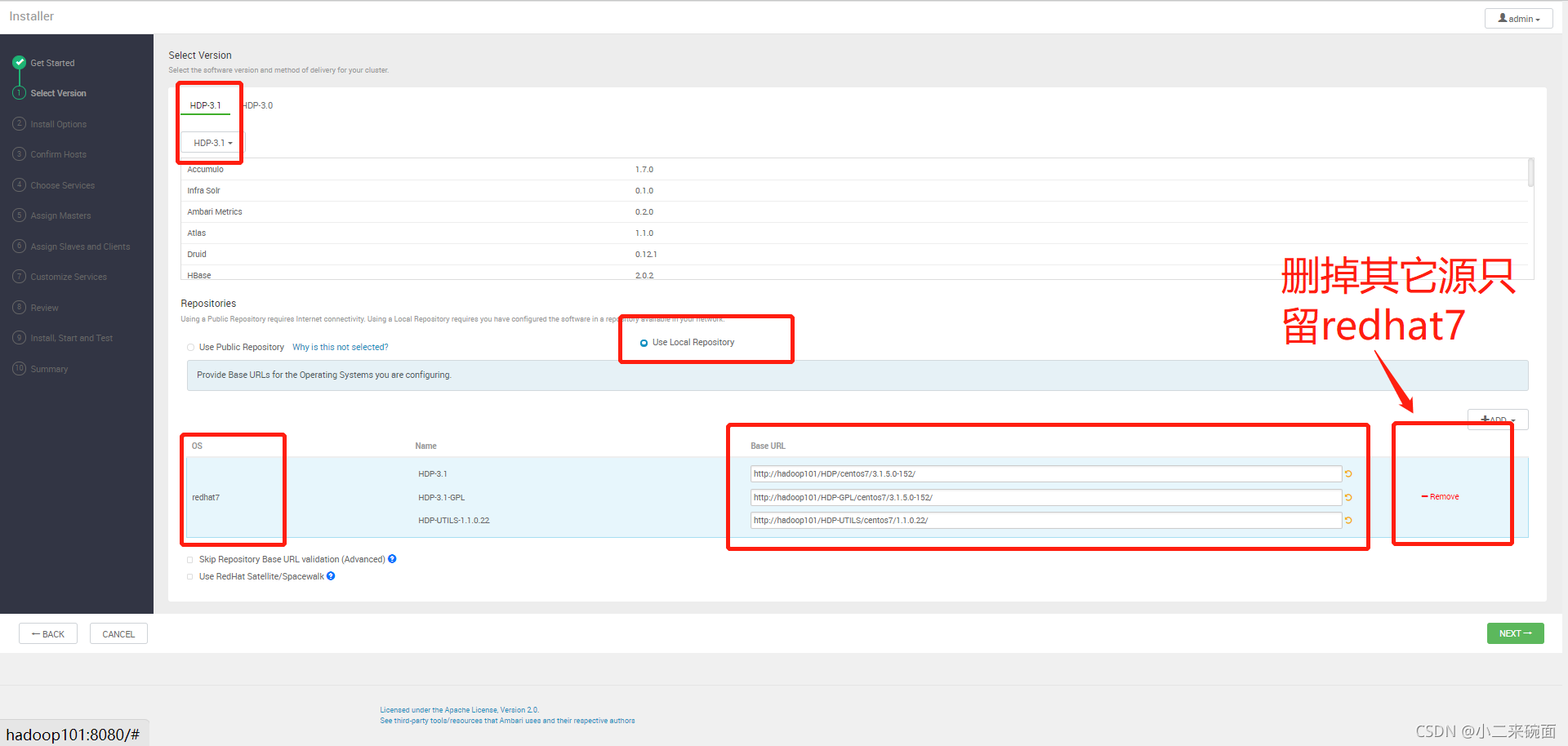Viewport: 1568px width, 746px height.
Task: Open the HDP-3.1 version dropdown
Action: [212, 143]
